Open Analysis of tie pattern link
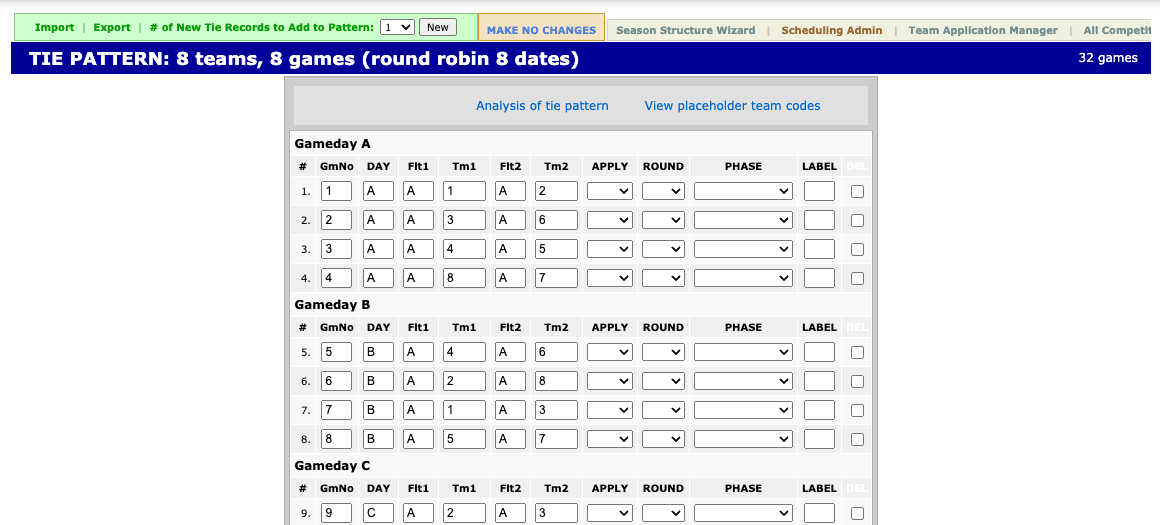 [542, 106]
